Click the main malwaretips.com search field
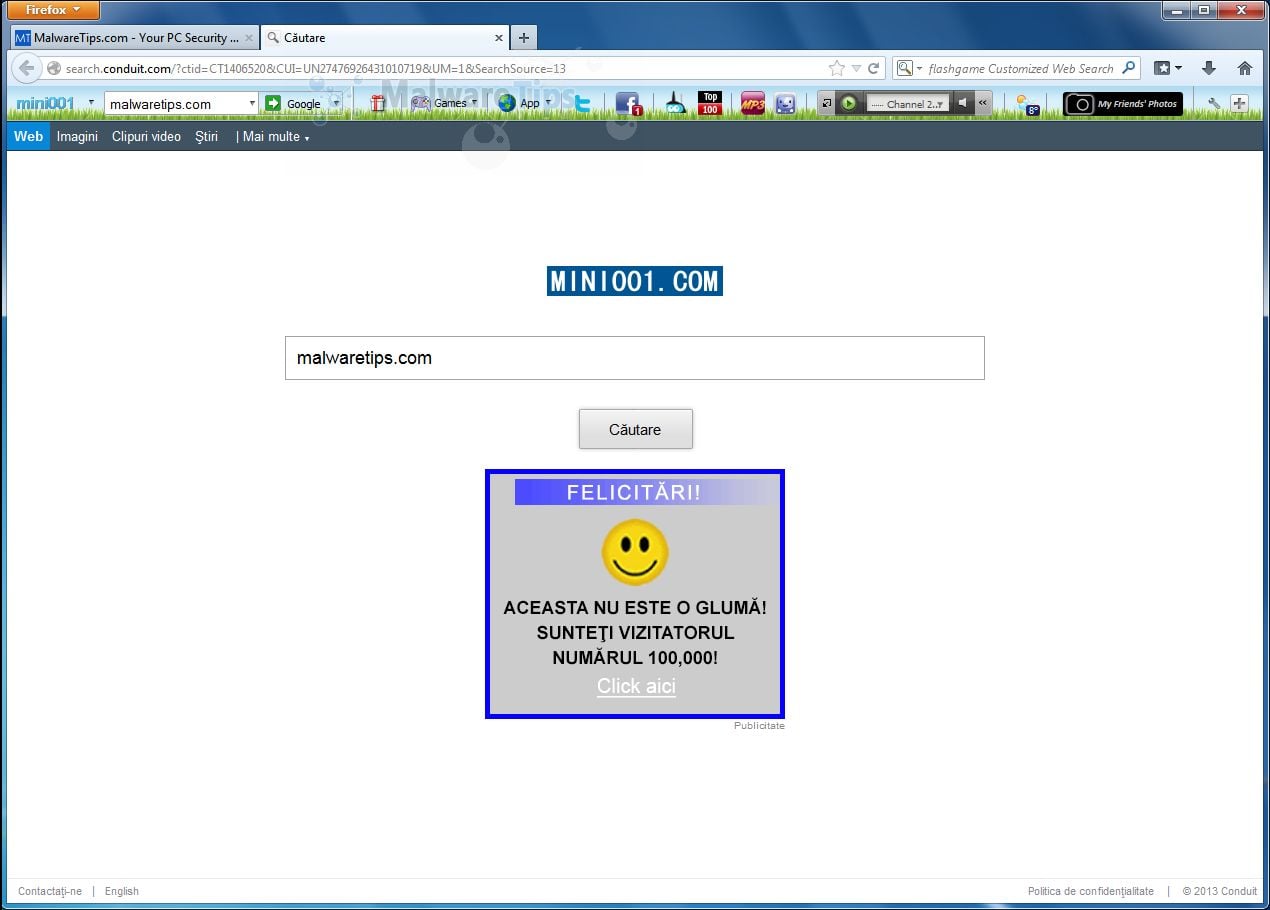The width and height of the screenshot is (1270, 910). (635, 358)
